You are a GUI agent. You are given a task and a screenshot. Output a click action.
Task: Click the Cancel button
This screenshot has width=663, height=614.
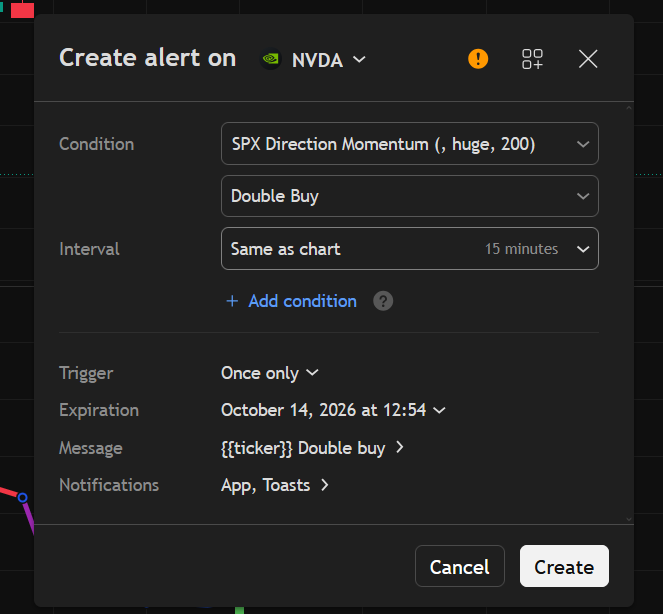460,566
